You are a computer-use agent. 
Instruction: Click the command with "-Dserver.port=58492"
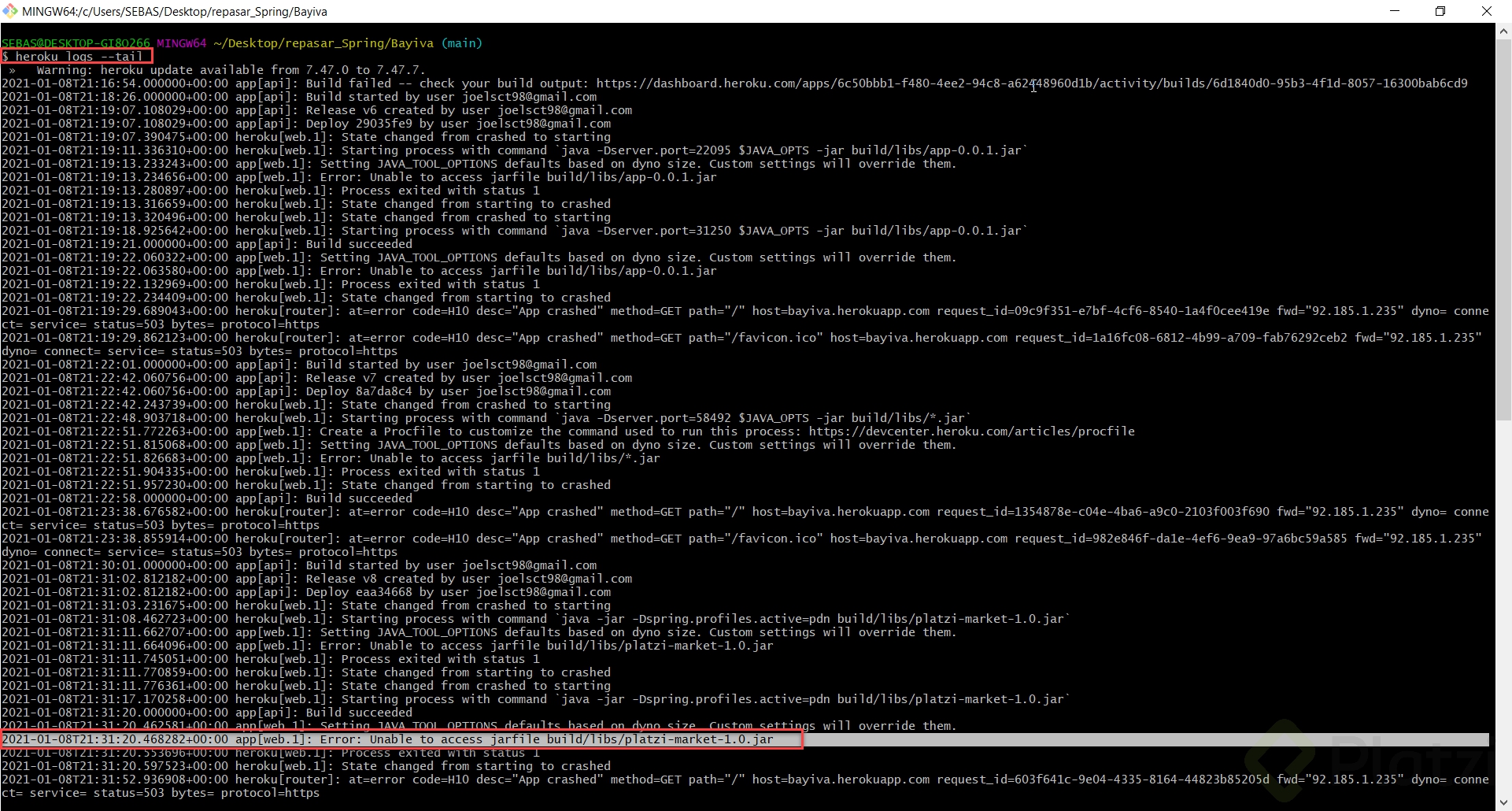click(x=486, y=418)
